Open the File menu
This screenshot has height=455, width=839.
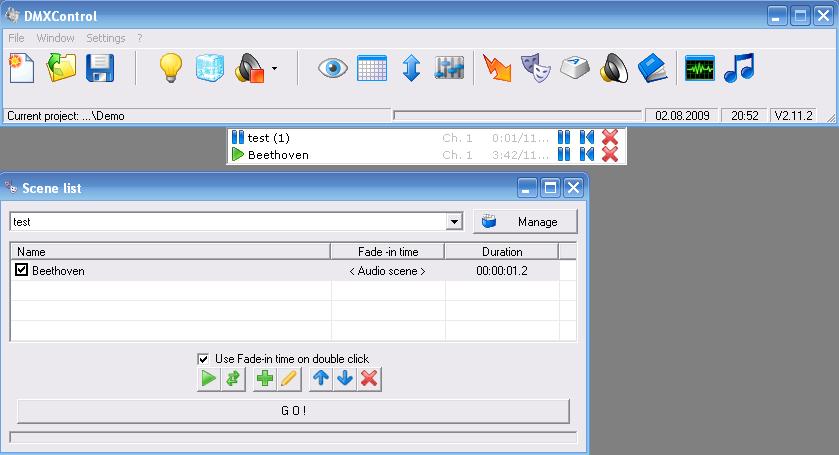pyautogui.click(x=16, y=38)
